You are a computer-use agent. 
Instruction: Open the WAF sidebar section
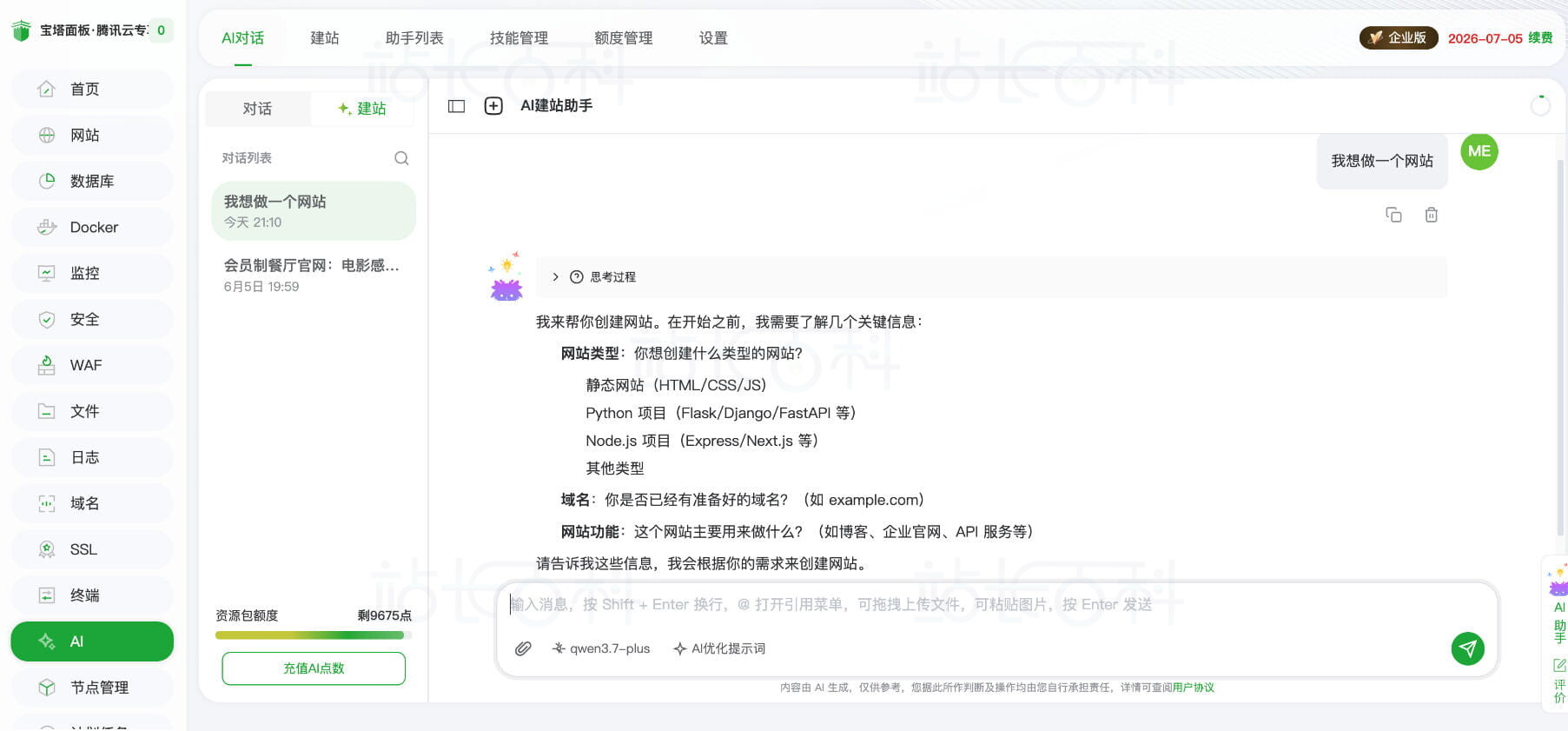[91, 365]
